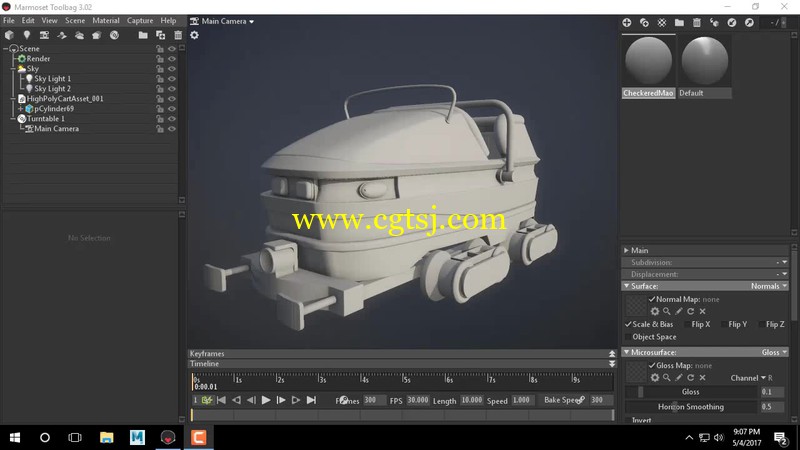Create a new material folder
Viewport: 800px width, 450px height.
tap(679, 22)
